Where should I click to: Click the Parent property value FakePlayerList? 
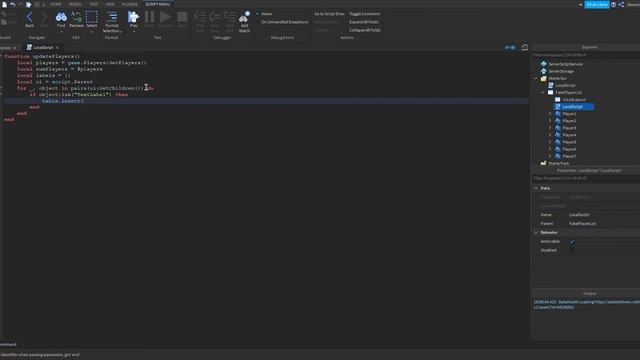tap(582, 224)
